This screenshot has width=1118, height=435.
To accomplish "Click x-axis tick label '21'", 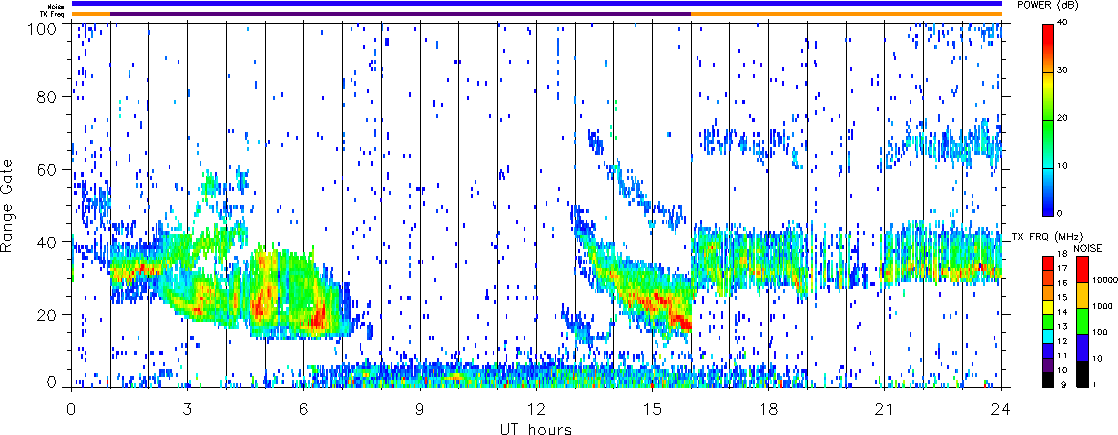I will coord(885,408).
